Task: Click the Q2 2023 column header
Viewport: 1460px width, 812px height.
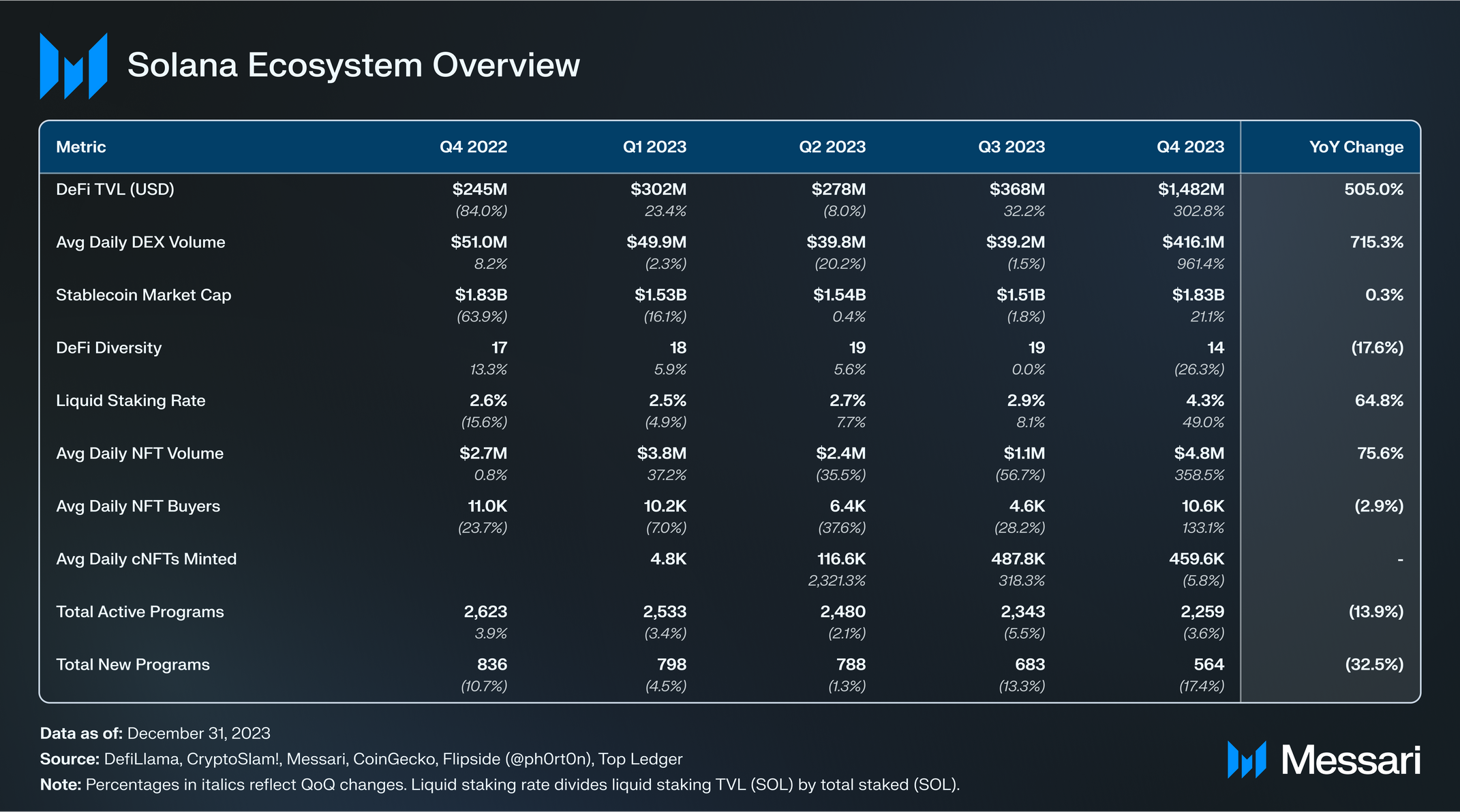Action: point(832,147)
